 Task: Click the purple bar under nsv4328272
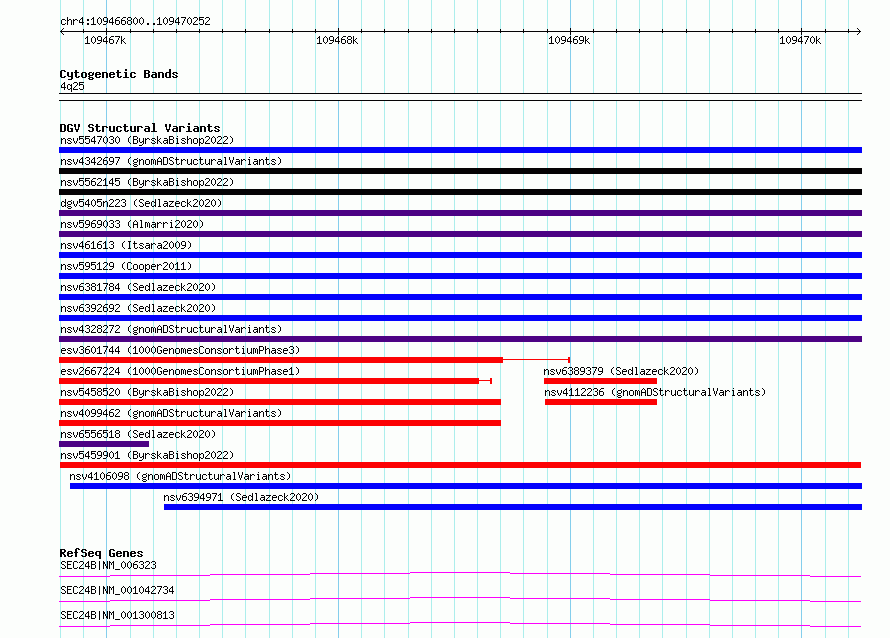coord(460,339)
